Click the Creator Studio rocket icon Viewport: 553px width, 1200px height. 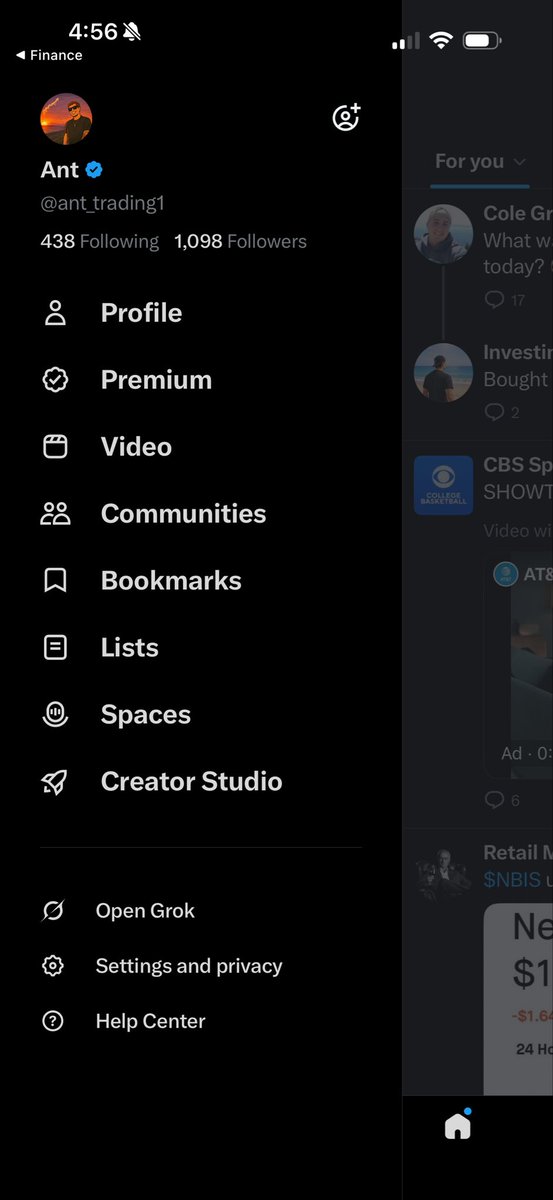coord(55,782)
